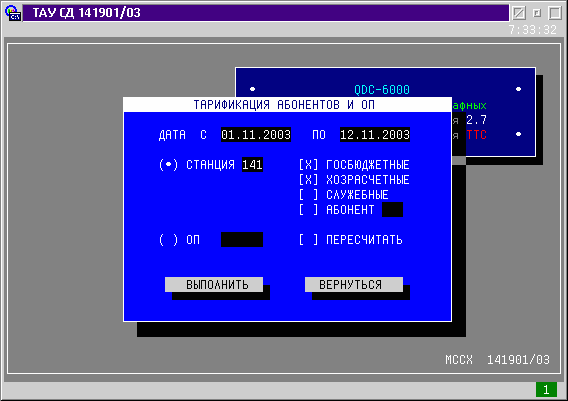Click the ВЫПОЛНИТЬ button
Viewport: 568px width, 401px height.
point(214,285)
